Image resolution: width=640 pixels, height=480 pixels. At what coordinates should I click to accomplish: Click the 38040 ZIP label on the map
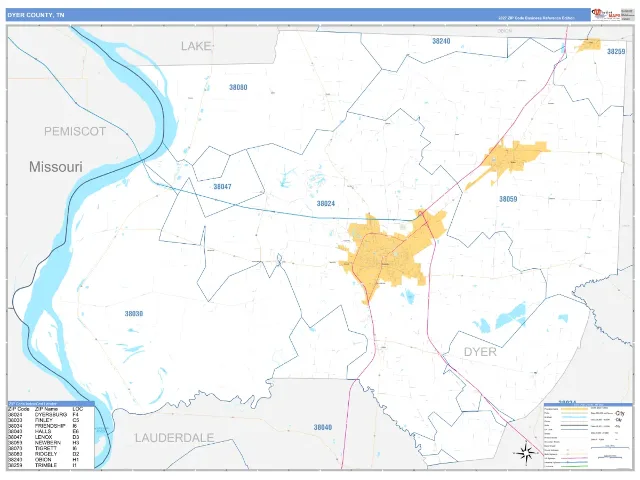coord(323,427)
